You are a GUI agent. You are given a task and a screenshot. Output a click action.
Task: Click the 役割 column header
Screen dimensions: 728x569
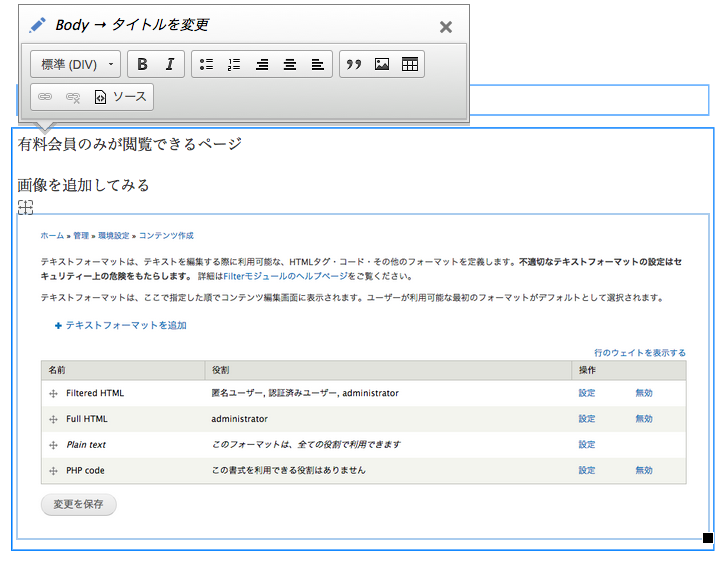(221, 370)
